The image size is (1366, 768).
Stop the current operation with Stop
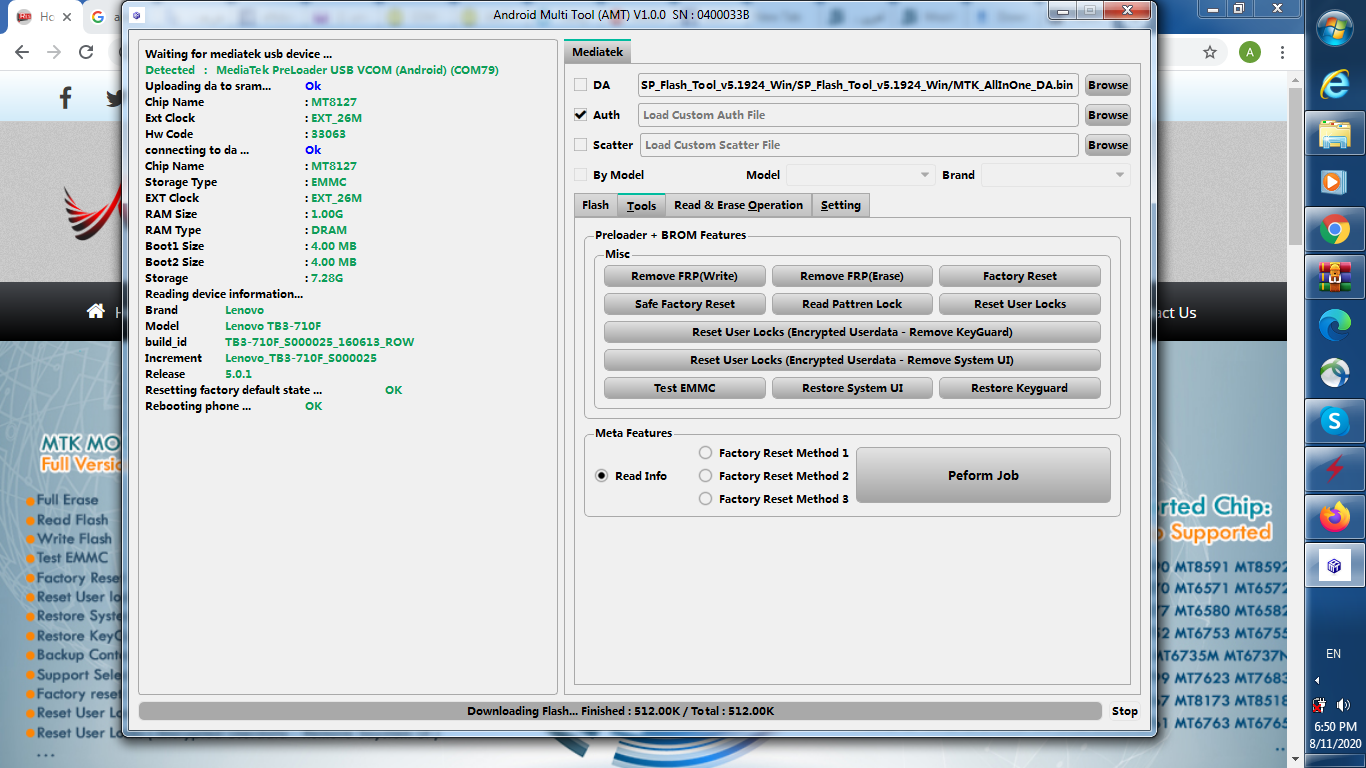click(x=1125, y=711)
